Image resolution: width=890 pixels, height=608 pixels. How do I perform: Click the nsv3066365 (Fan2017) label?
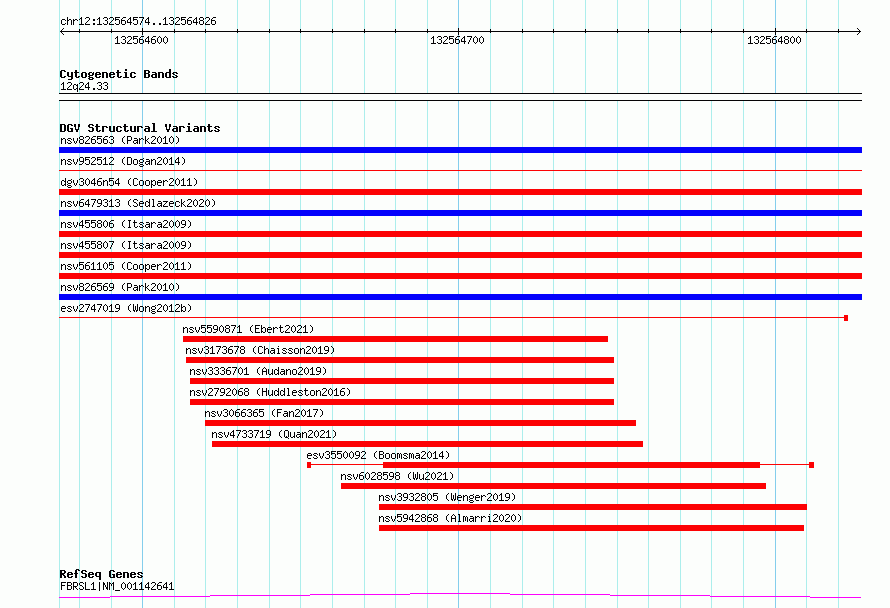point(265,413)
